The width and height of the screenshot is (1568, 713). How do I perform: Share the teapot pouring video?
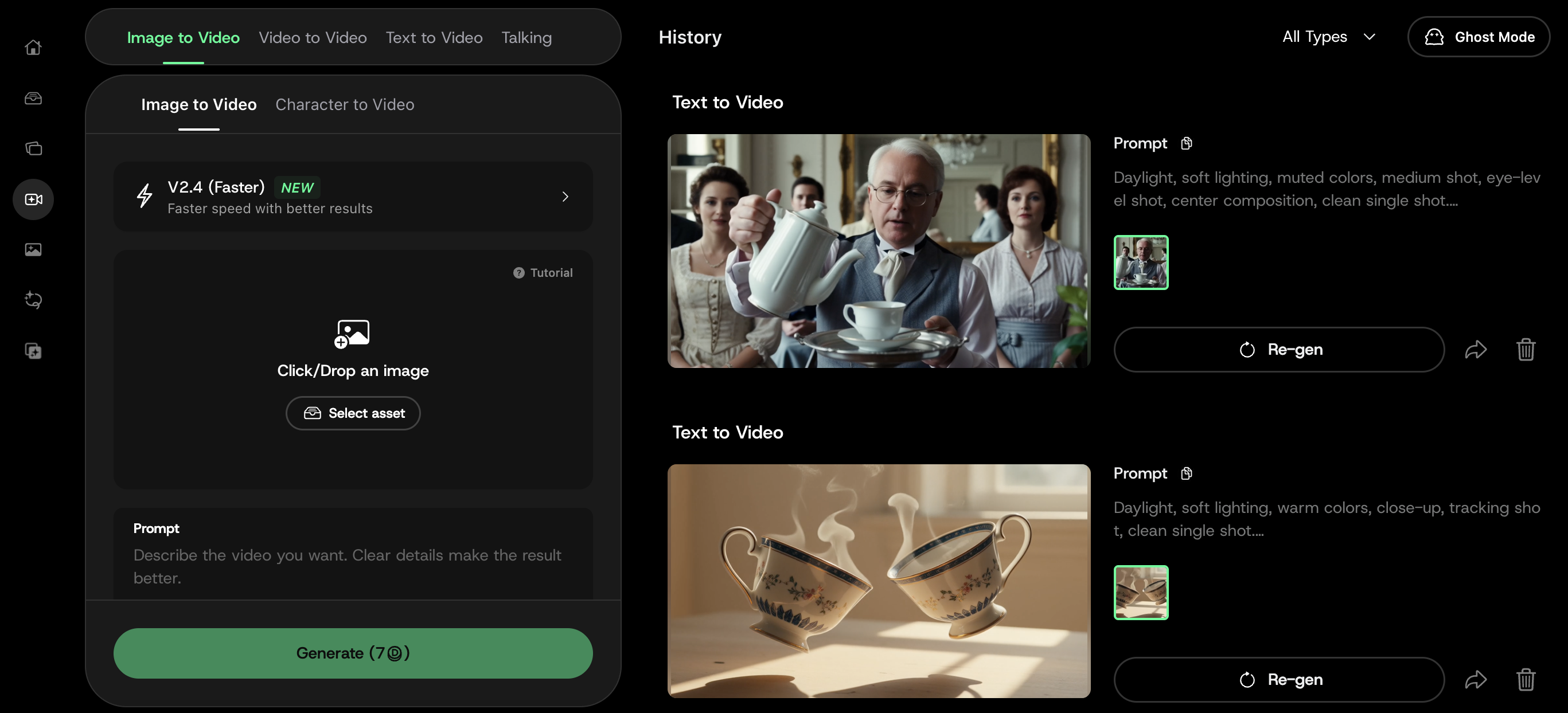pyautogui.click(x=1475, y=350)
